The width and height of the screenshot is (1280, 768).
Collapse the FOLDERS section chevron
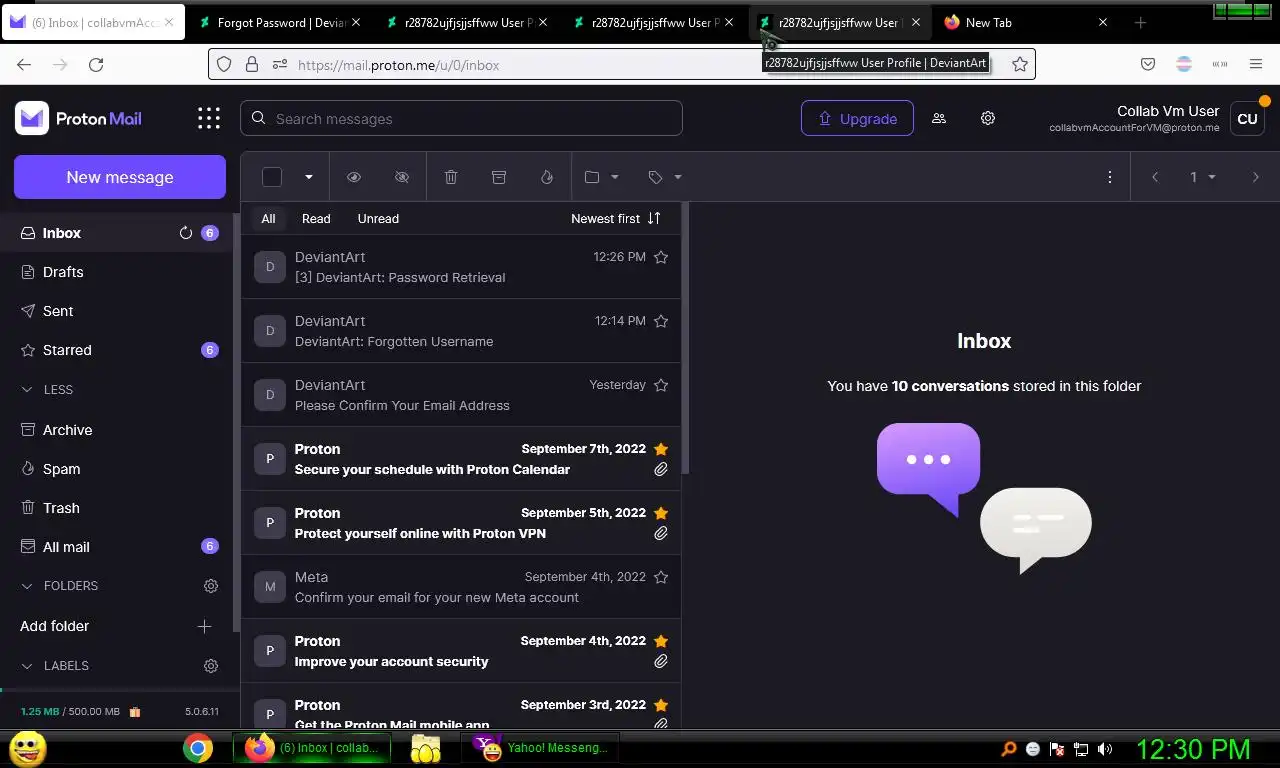tap(27, 586)
